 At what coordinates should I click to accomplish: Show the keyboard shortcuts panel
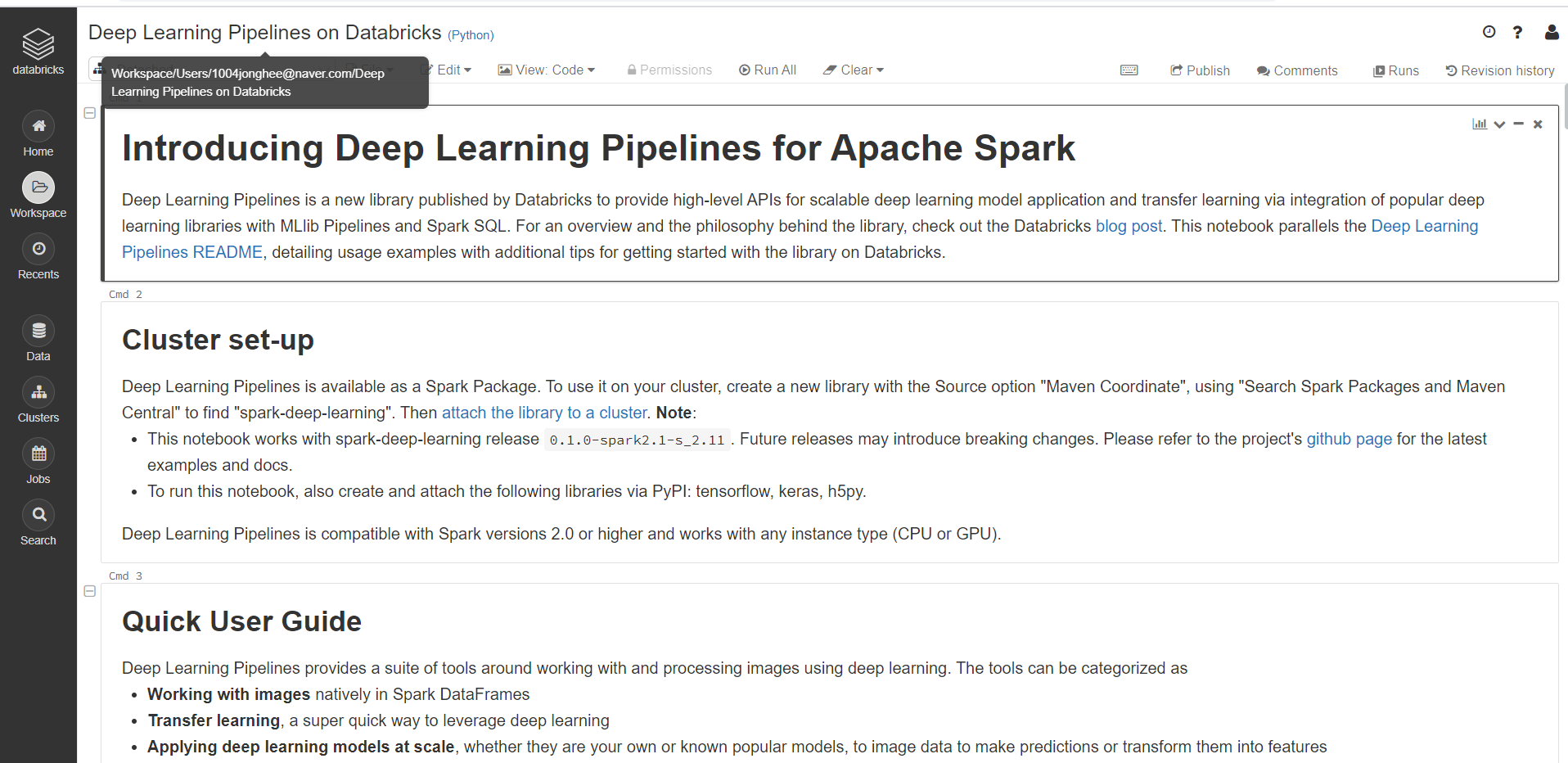(1129, 70)
